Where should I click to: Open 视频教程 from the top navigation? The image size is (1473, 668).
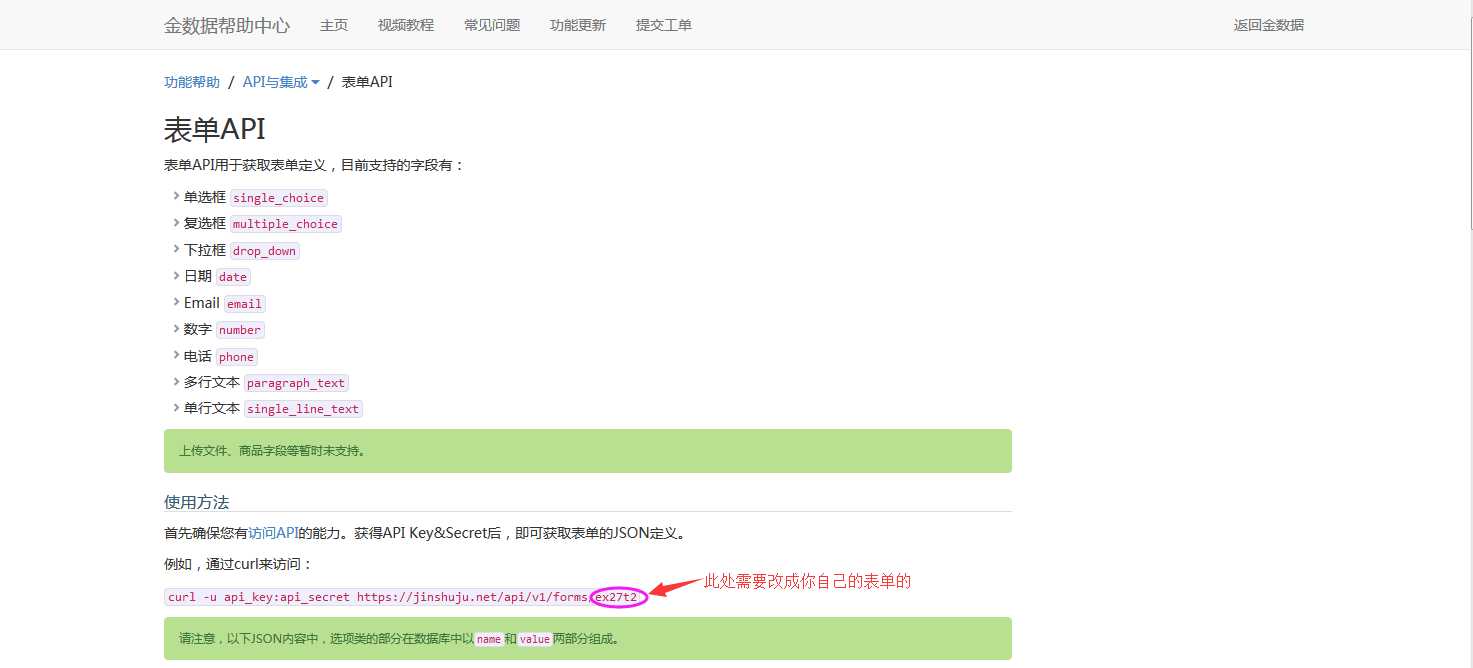click(x=406, y=25)
